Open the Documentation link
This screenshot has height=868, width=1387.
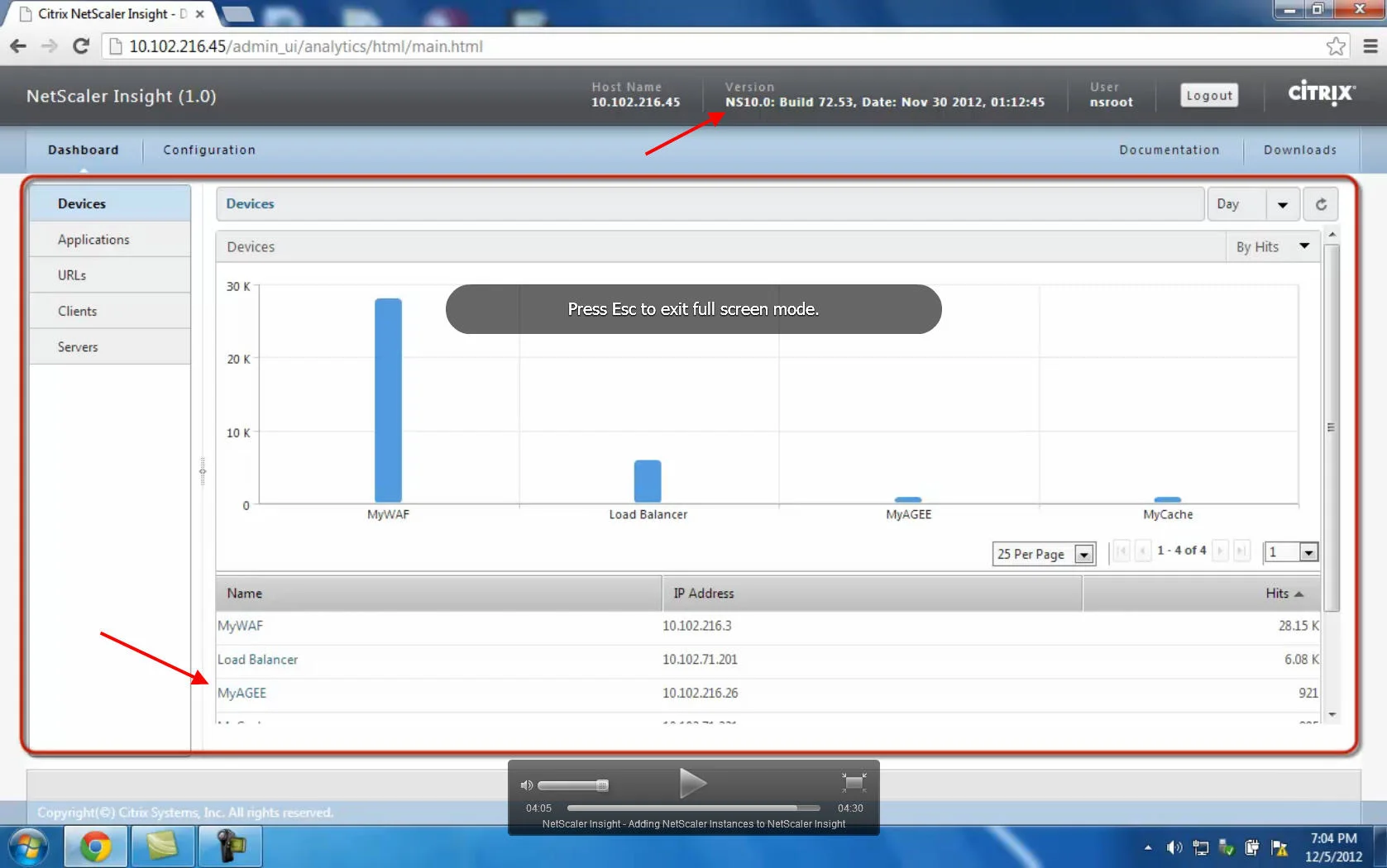click(x=1169, y=150)
